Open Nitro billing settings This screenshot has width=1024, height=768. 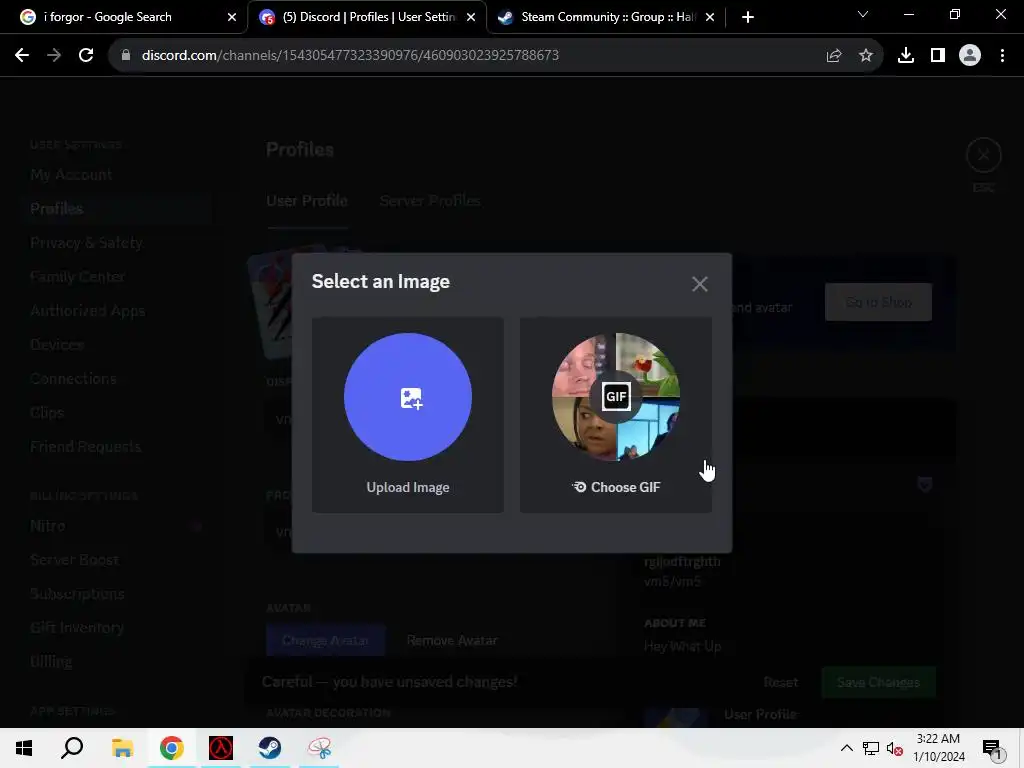(x=48, y=526)
